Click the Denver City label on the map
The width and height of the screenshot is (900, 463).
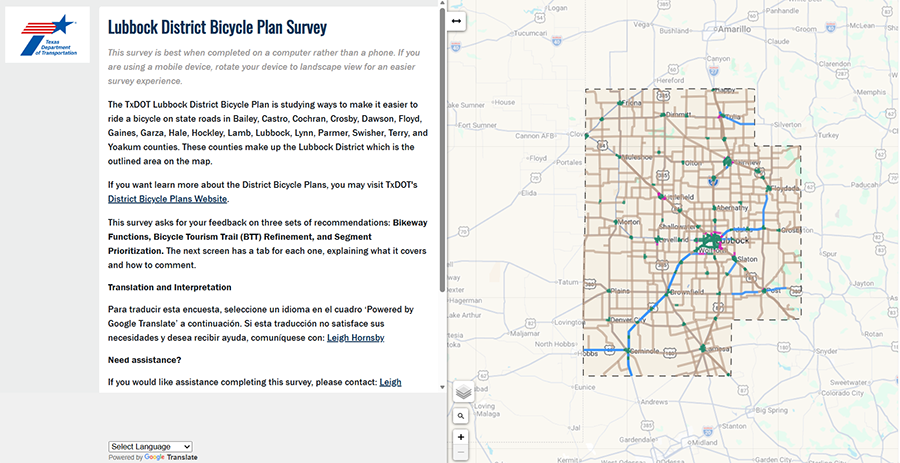[x=629, y=320]
